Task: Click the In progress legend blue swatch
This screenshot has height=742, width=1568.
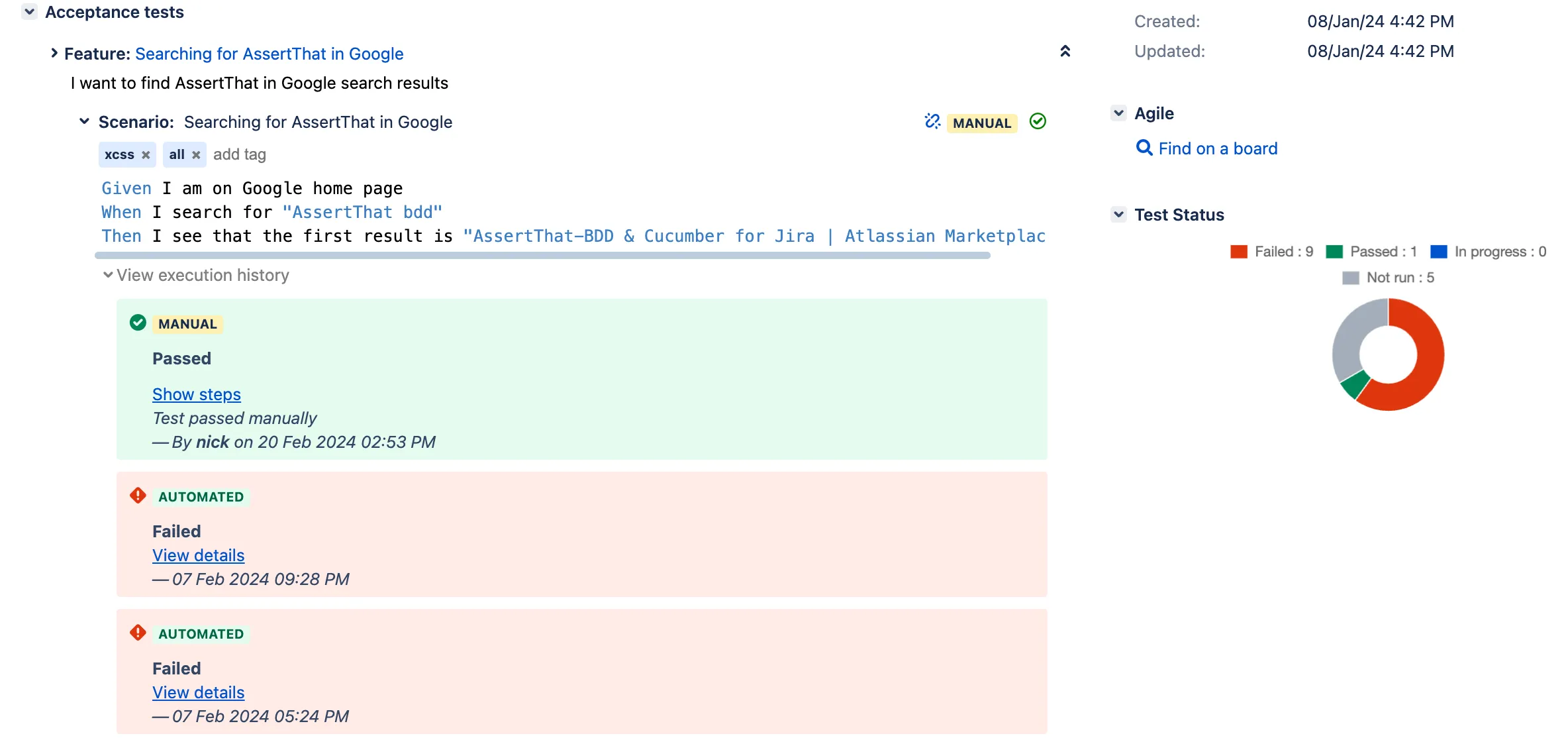Action: 1438,252
